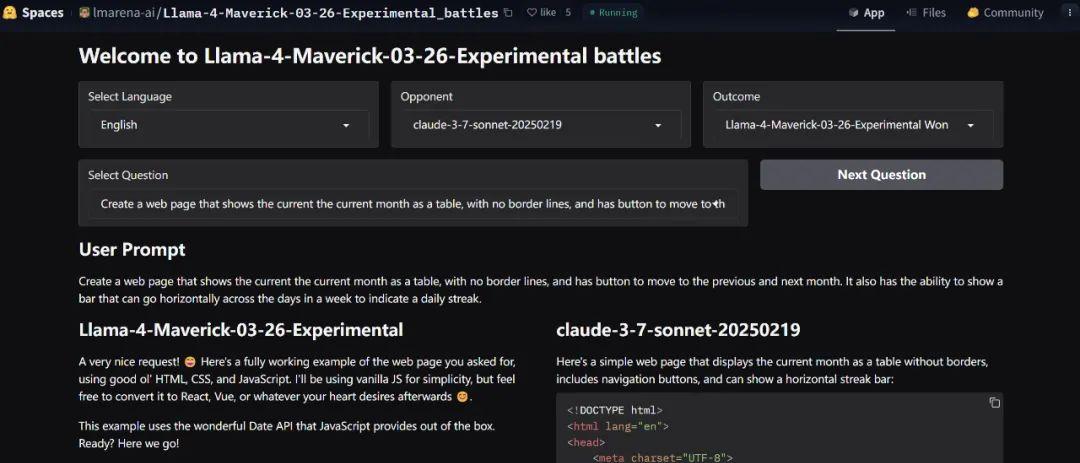Click the Files tab icon
Screen dimensions: 1080x463
[x=911, y=12]
